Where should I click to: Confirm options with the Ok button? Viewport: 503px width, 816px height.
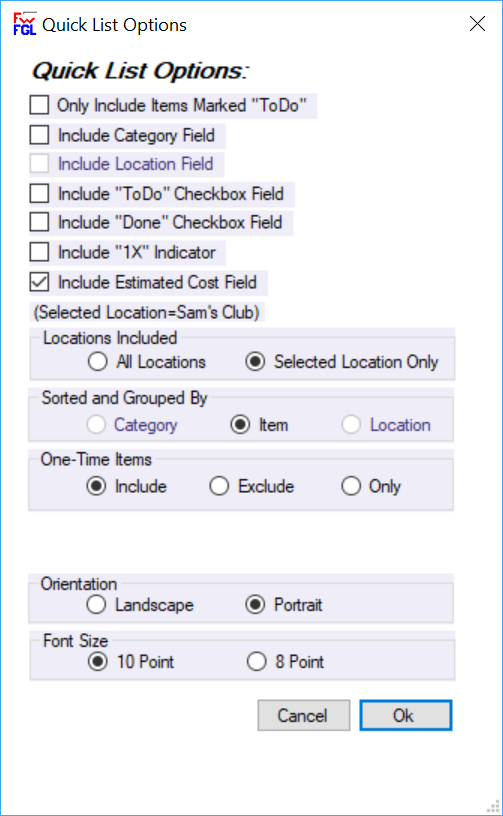click(x=406, y=715)
